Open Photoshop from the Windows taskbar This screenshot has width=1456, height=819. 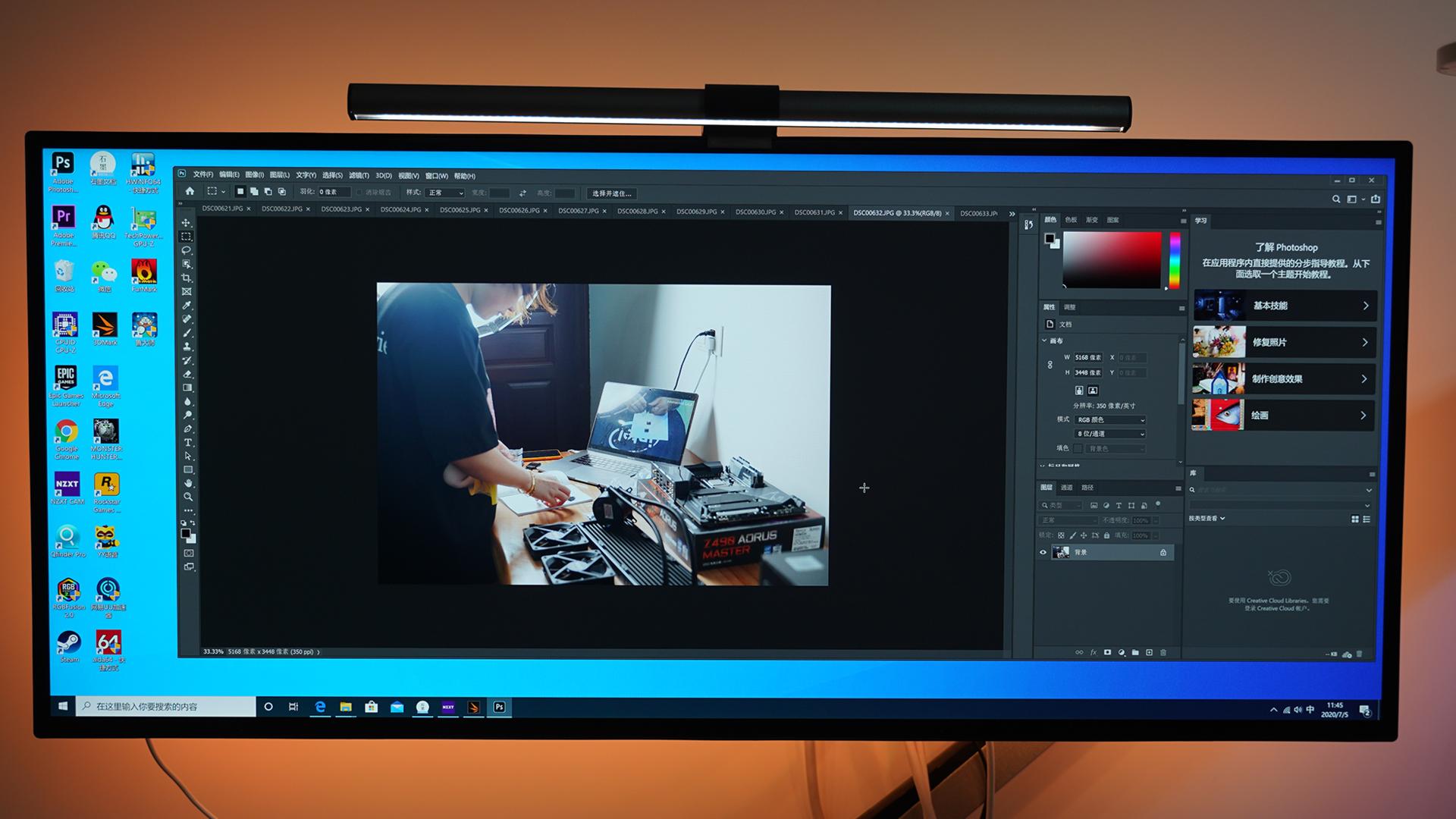pyautogui.click(x=499, y=707)
